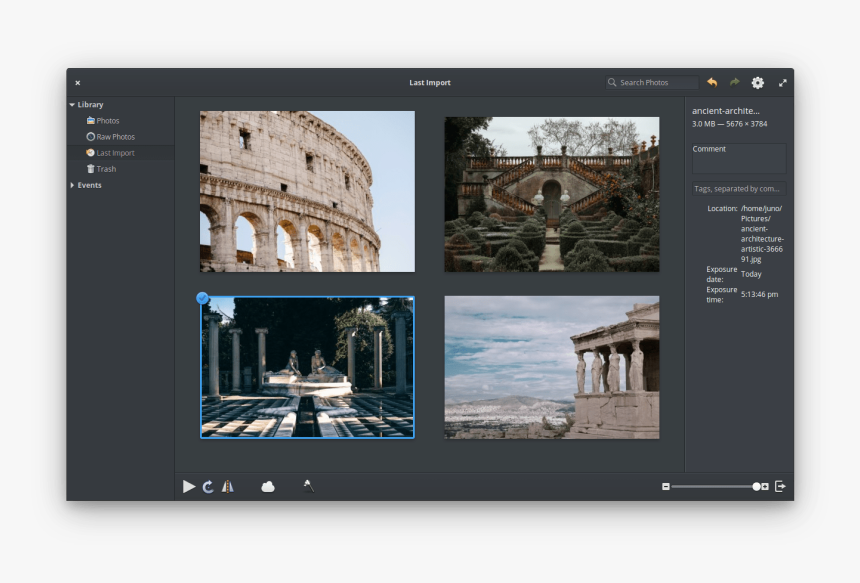Select the Colosseum photo thumbnail

(307, 192)
